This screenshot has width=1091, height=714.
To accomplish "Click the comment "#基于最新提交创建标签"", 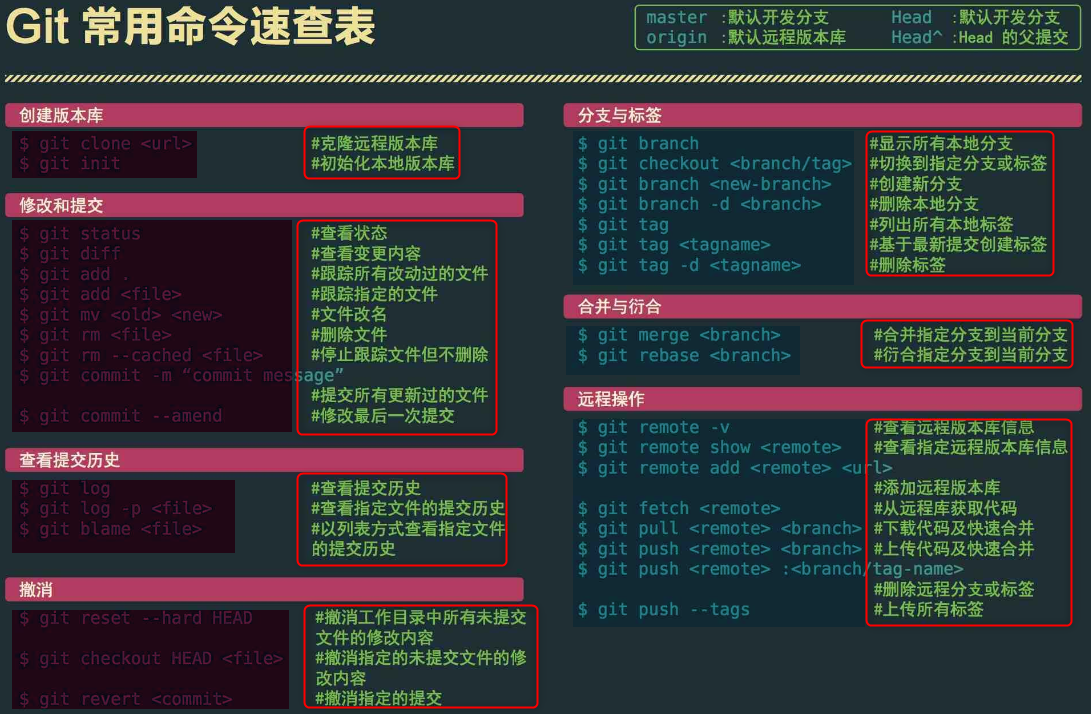I will [x=958, y=245].
